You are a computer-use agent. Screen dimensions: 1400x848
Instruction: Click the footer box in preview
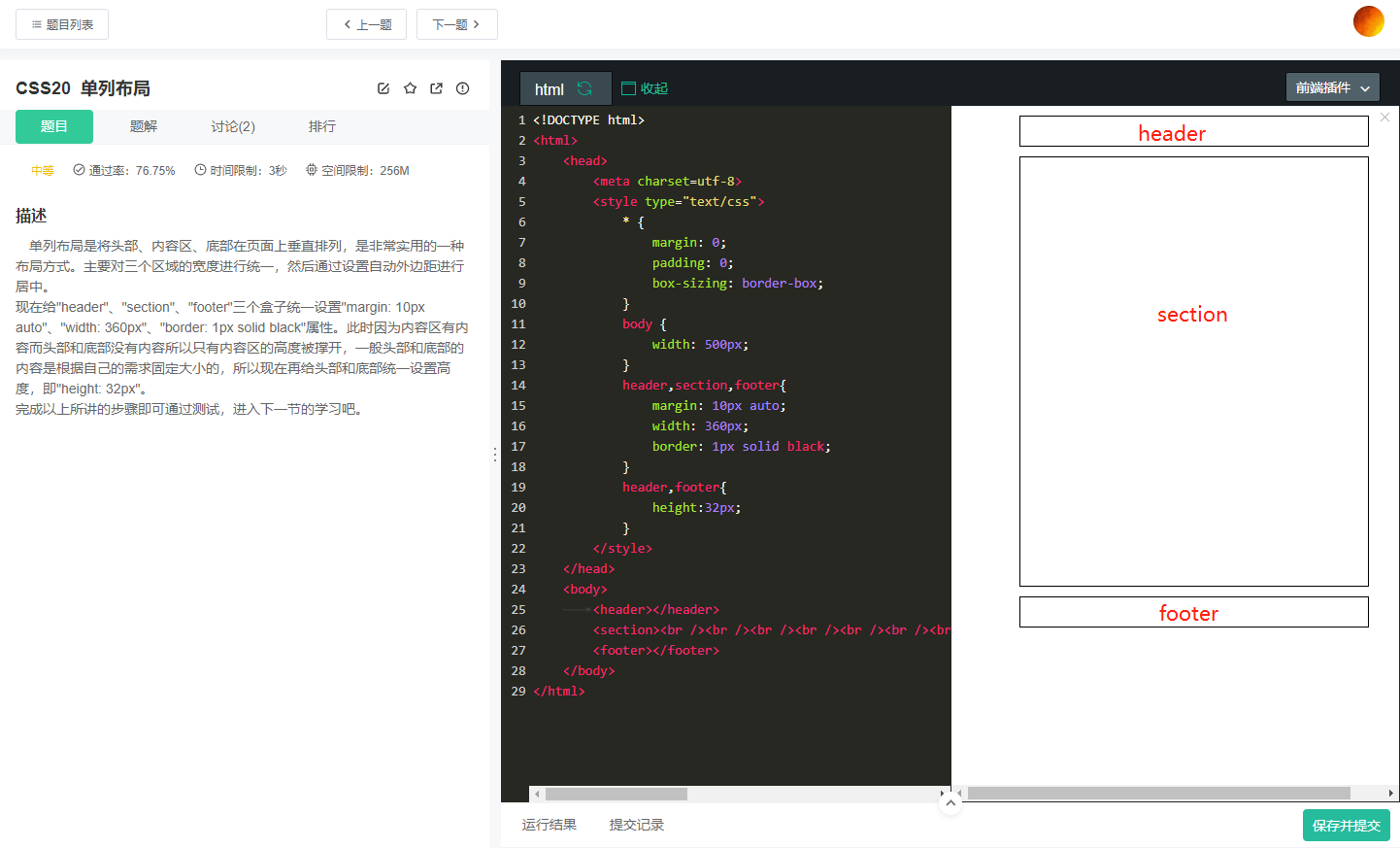pyautogui.click(x=1194, y=612)
